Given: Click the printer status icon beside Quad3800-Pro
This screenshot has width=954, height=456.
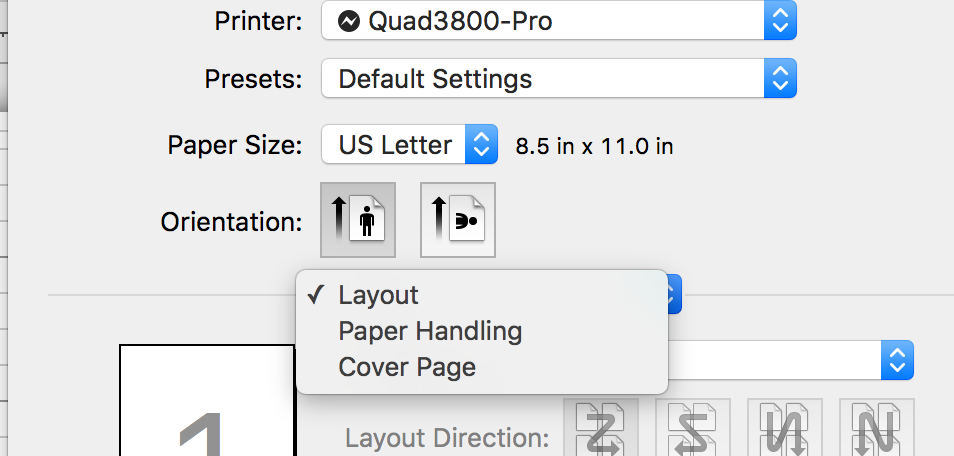Looking at the screenshot, I should [x=349, y=21].
